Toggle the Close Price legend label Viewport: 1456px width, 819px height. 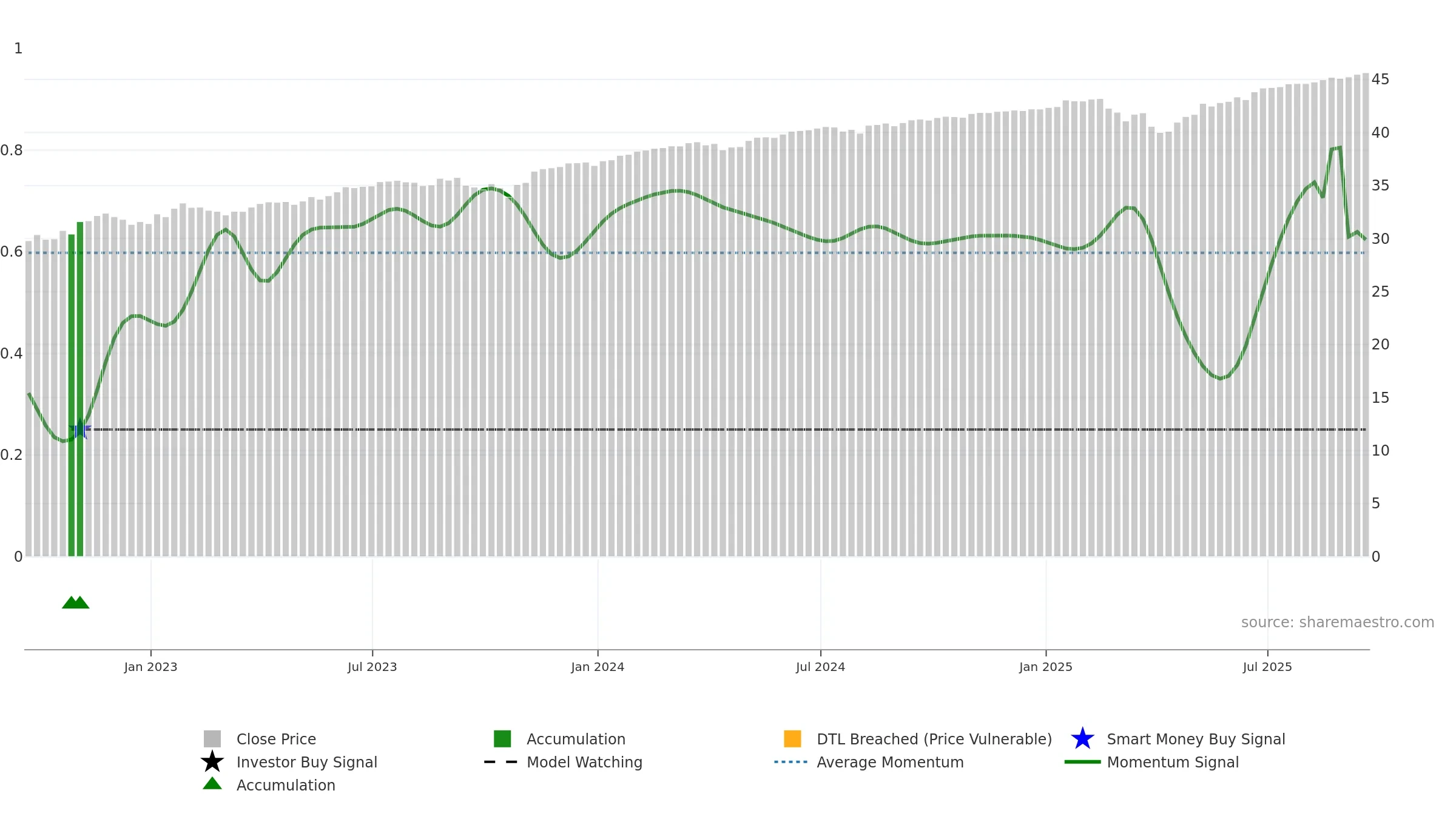(x=276, y=739)
